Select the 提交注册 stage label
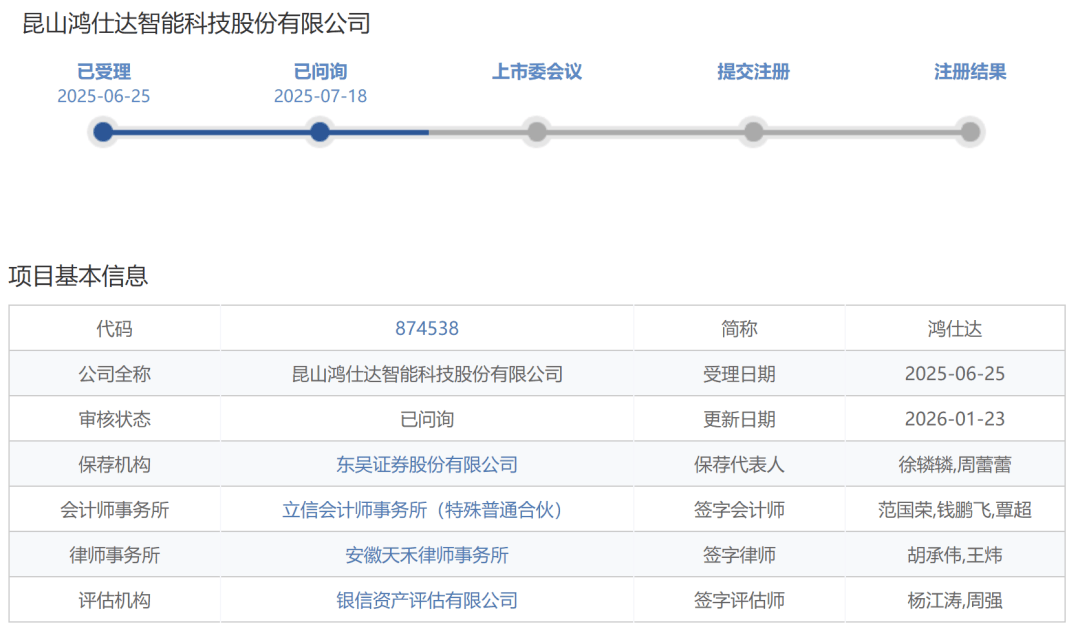The height and width of the screenshot is (631, 1080). pyautogui.click(x=754, y=72)
